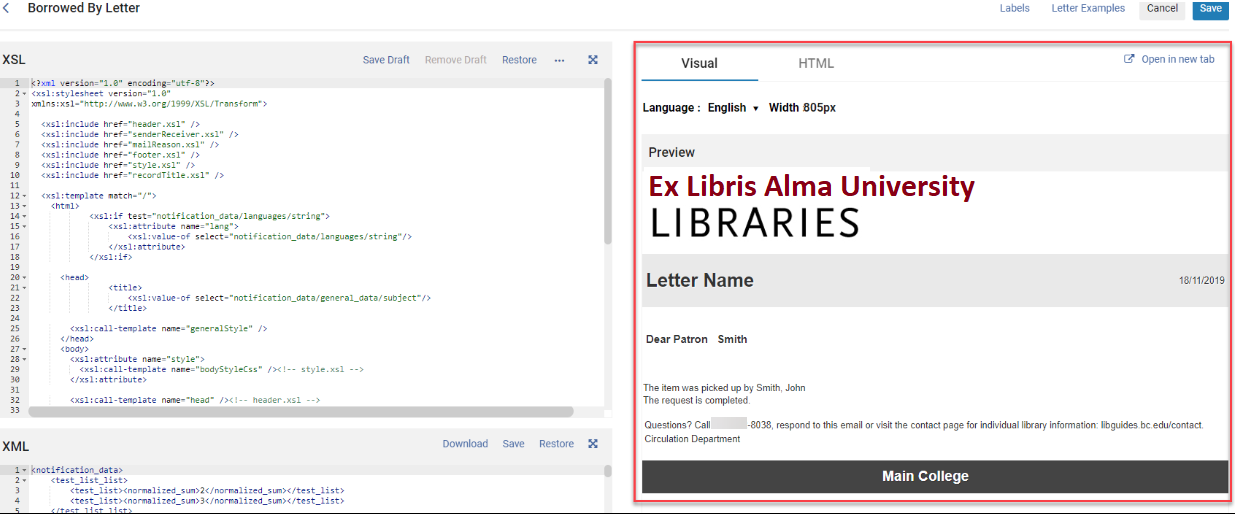Download the XML sample file

(465, 444)
